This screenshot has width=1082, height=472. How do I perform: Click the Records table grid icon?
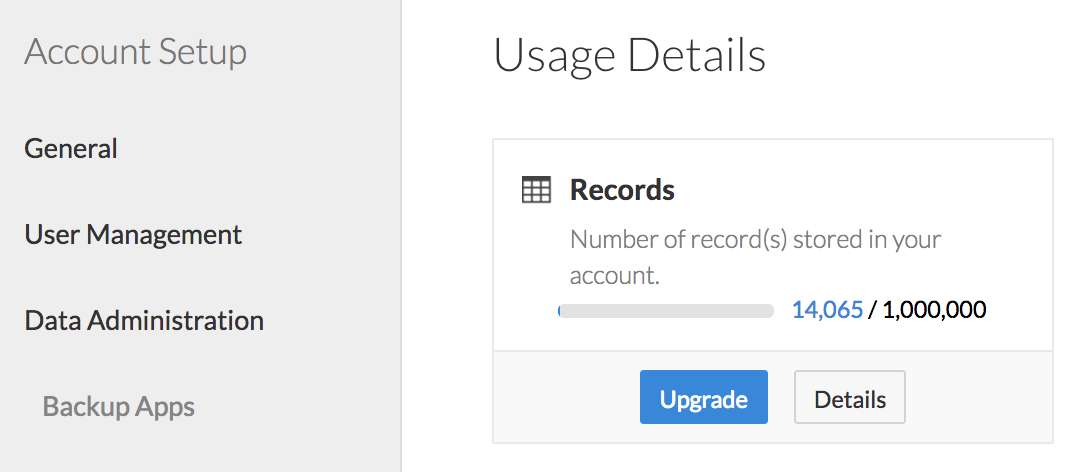[x=536, y=190]
